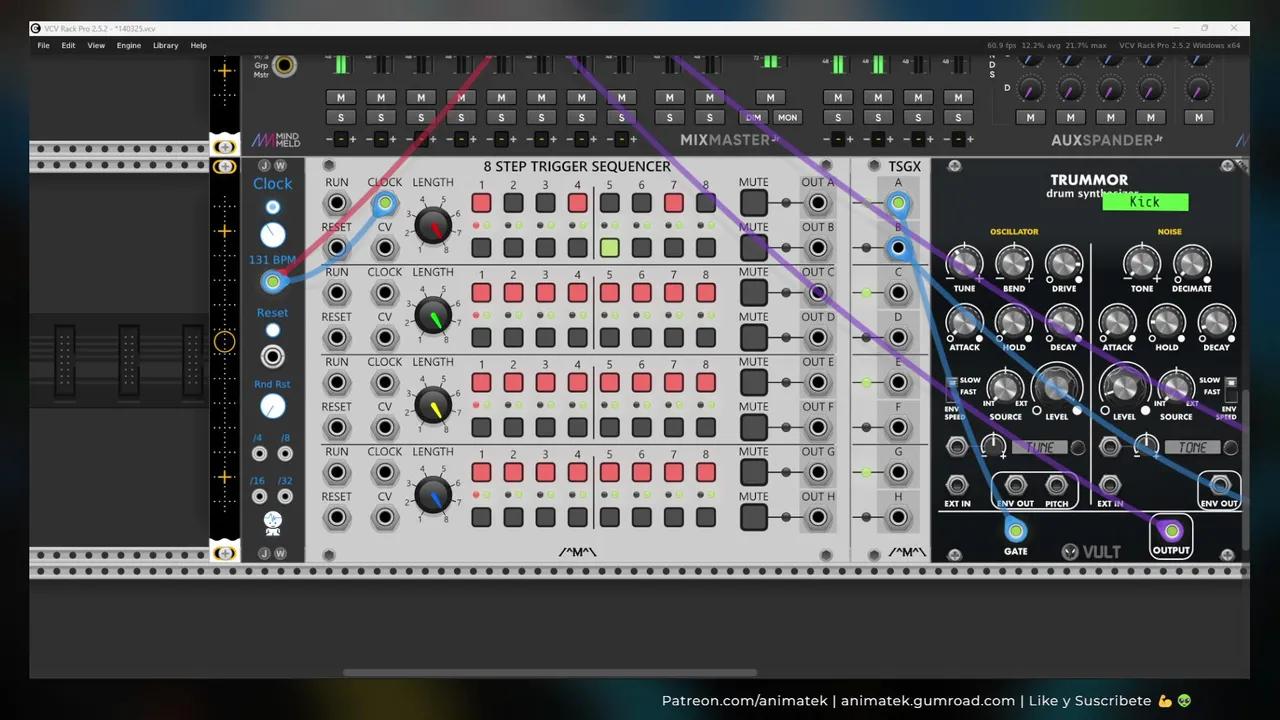The width and height of the screenshot is (1280, 720).
Task: Click the CV jack beside the blue LENGTH knob
Action: pyautogui.click(x=385, y=517)
